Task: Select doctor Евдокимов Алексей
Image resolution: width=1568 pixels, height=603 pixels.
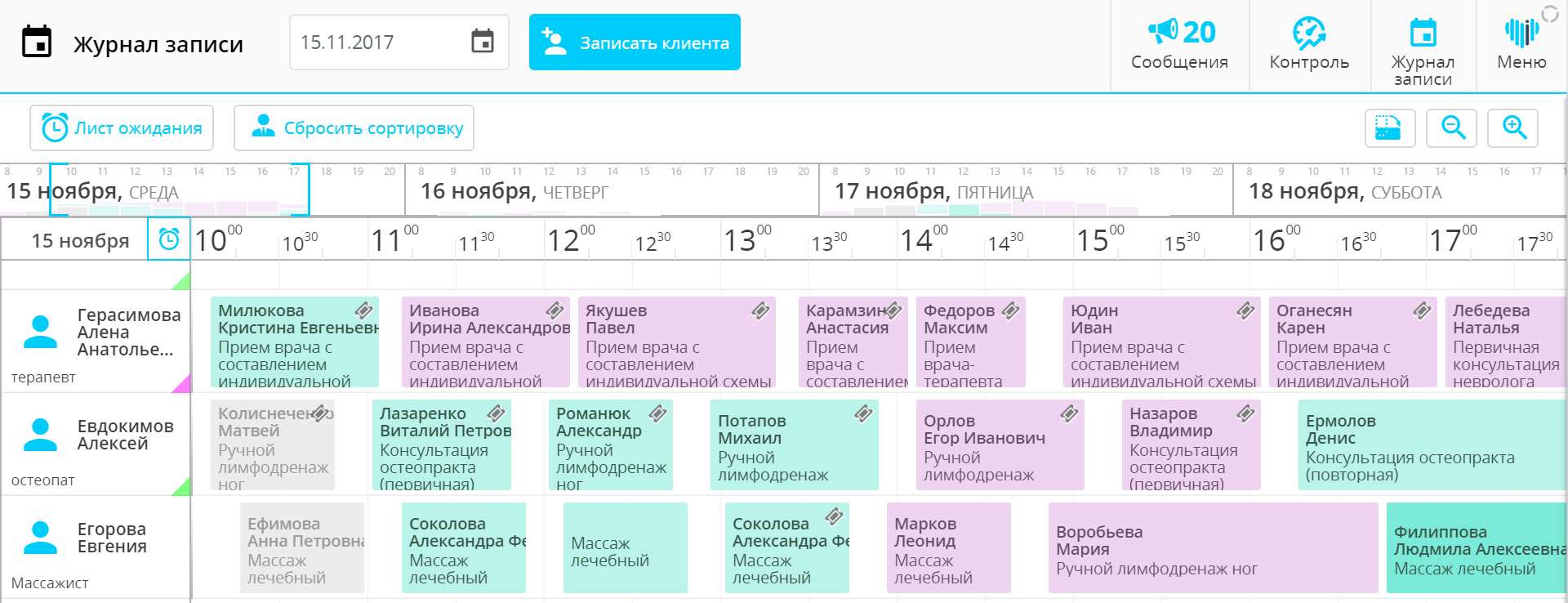Action: pyautogui.click(x=96, y=444)
